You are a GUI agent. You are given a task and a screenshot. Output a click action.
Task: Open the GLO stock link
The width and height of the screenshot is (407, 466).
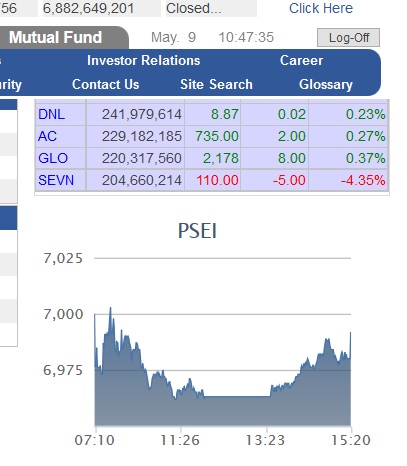pyautogui.click(x=53, y=158)
